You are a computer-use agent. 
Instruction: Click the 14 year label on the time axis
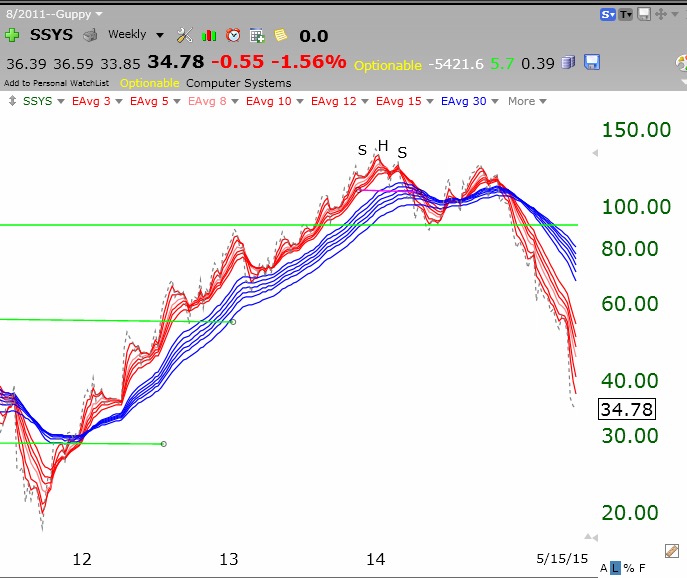(x=375, y=559)
